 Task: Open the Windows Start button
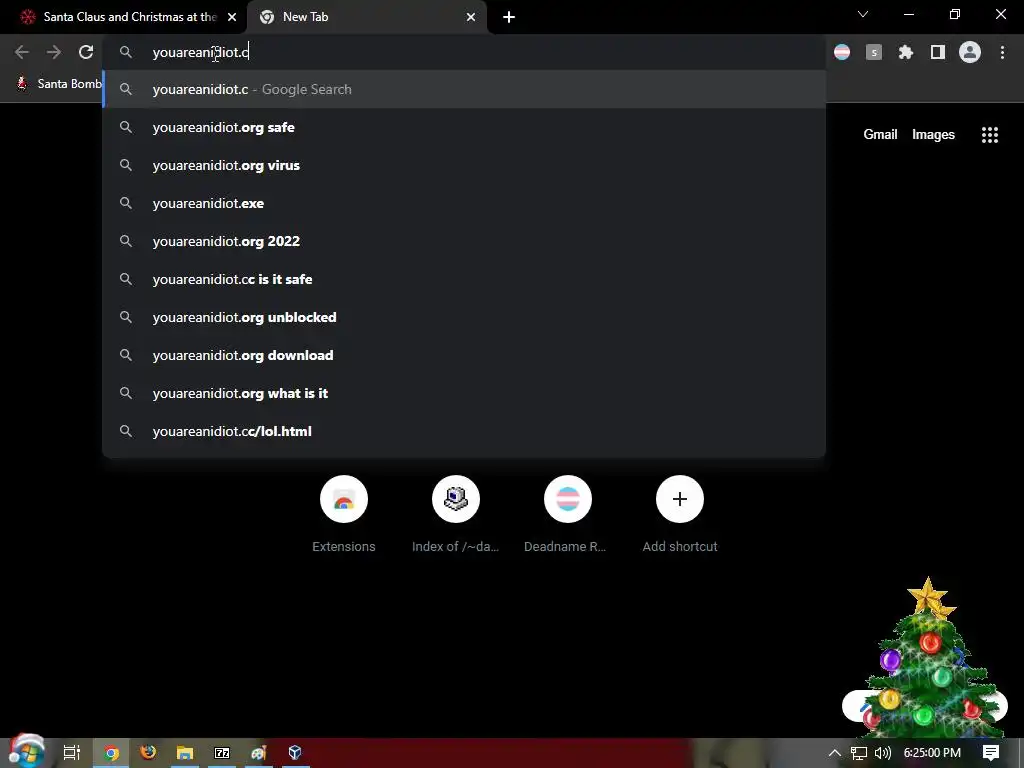coord(26,752)
